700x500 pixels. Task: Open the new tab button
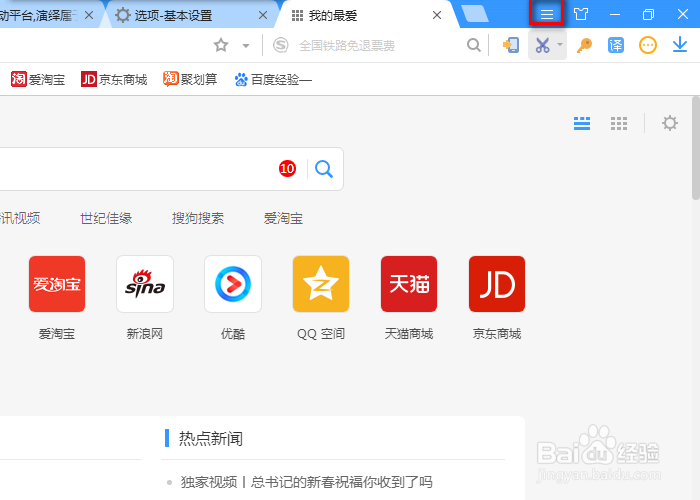coord(475,14)
